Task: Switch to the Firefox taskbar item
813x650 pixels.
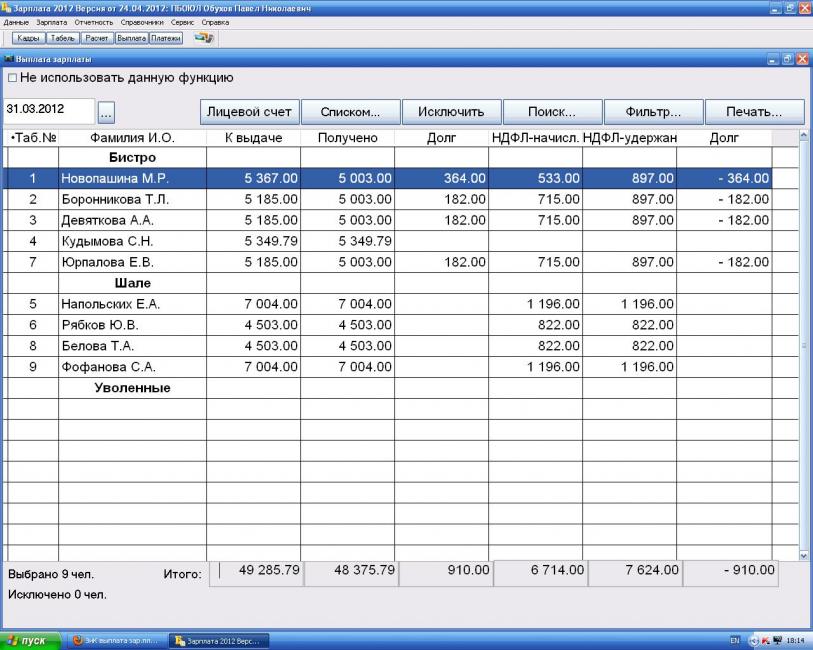Action: (x=116, y=641)
